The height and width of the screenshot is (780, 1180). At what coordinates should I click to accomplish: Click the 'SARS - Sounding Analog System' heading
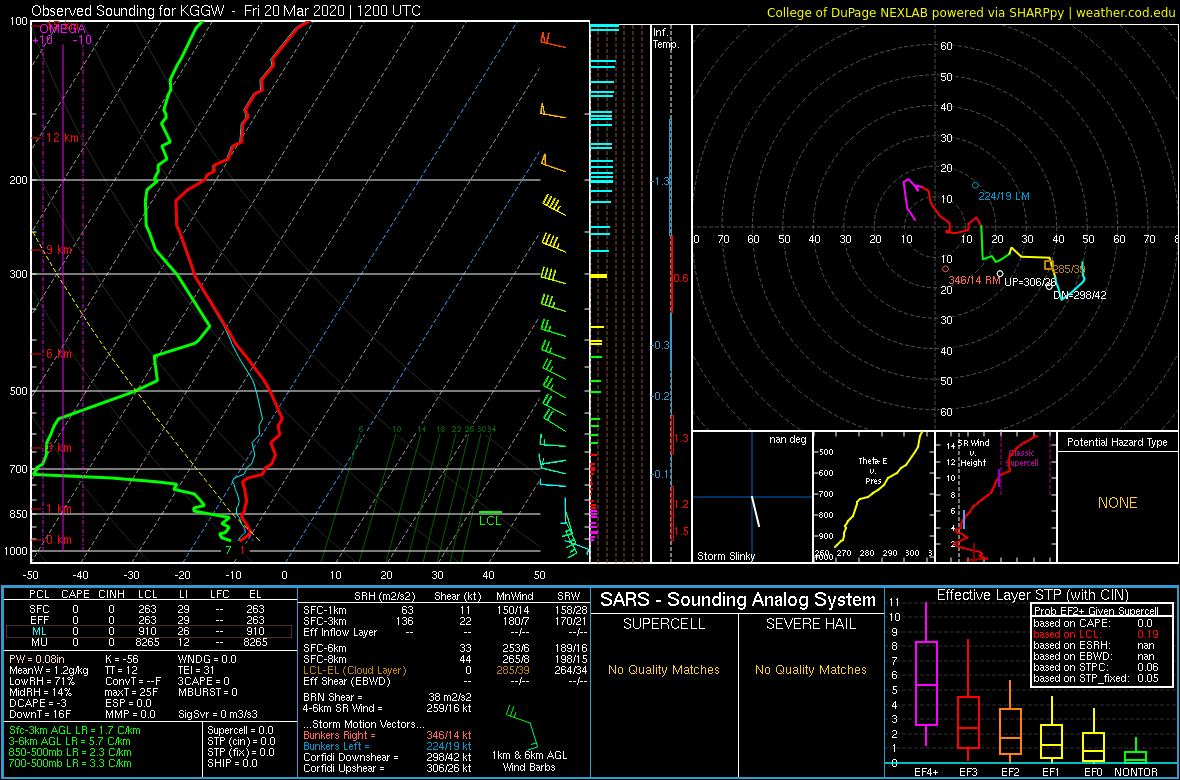click(738, 601)
